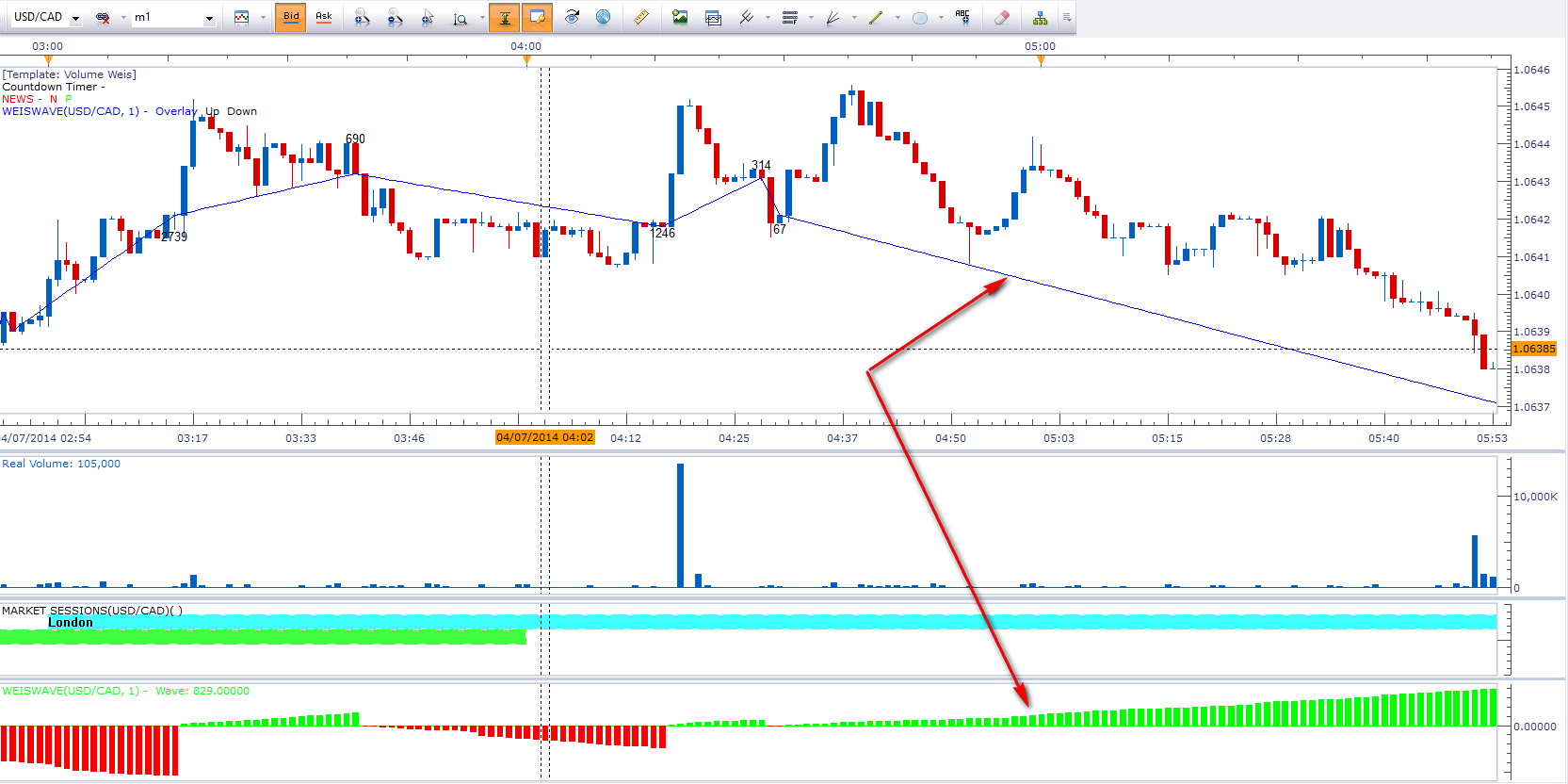
Task: Click the 10,000K volume axis label
Action: click(x=1535, y=497)
